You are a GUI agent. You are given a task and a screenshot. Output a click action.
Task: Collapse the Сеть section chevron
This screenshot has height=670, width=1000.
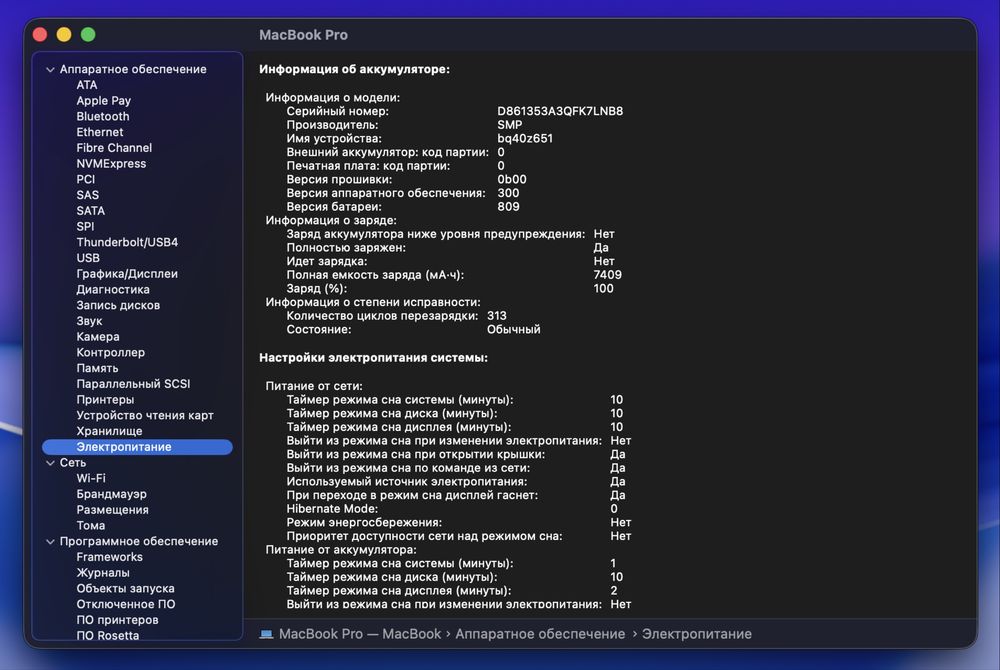tap(50, 463)
